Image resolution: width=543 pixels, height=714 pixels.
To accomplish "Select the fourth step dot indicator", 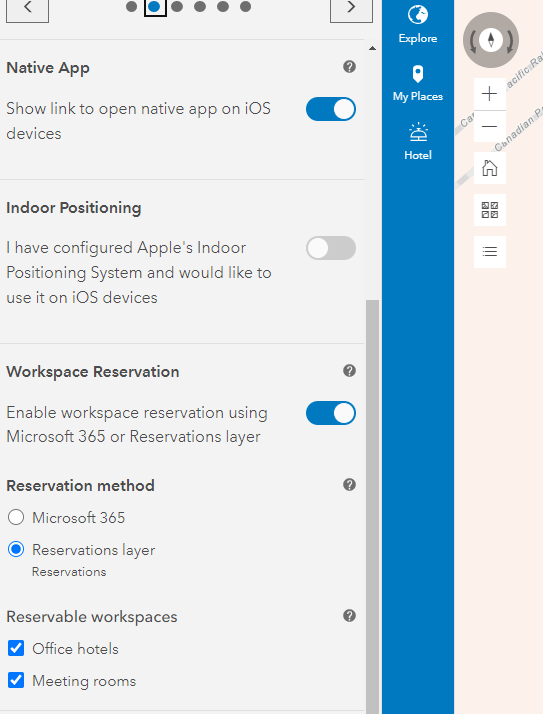I will click(200, 6).
